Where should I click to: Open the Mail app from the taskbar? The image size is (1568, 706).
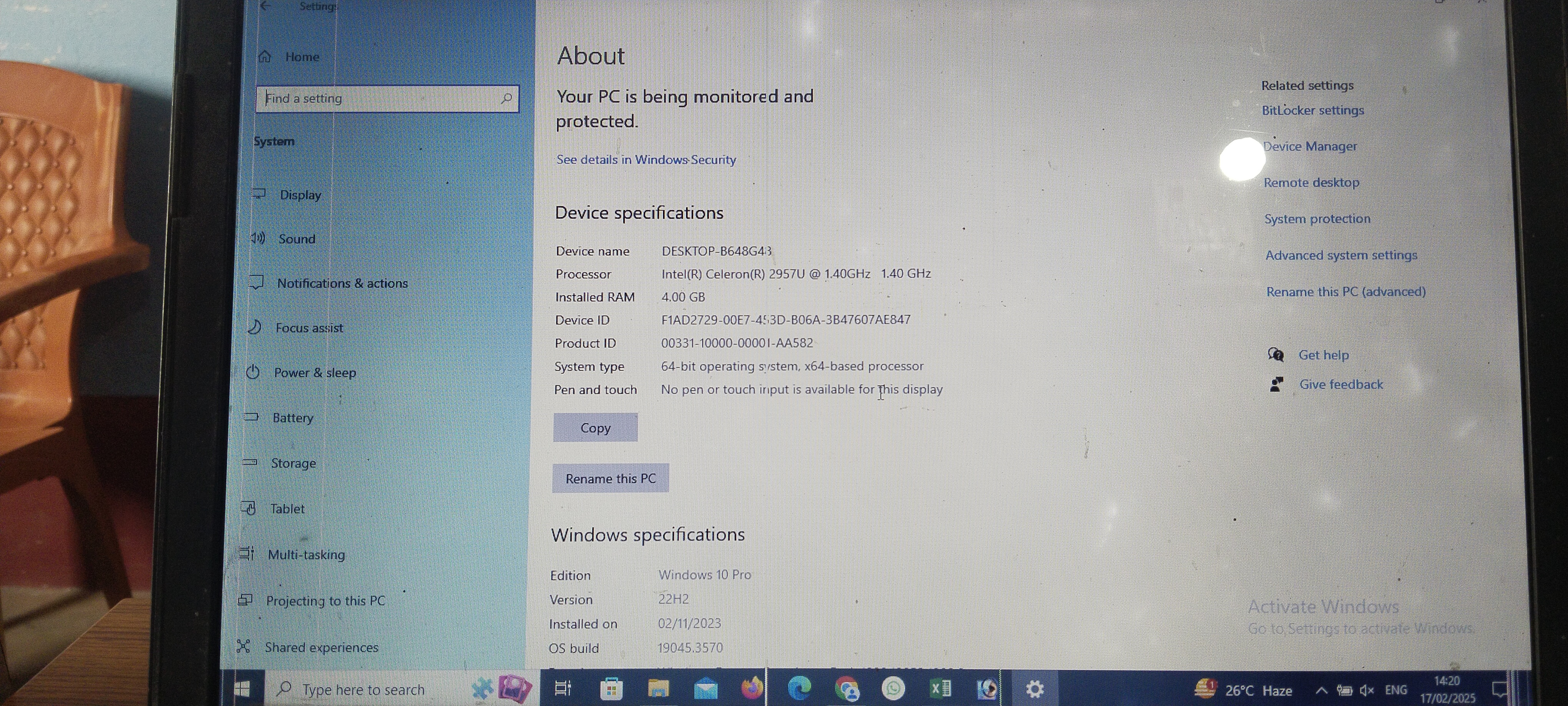click(x=706, y=689)
